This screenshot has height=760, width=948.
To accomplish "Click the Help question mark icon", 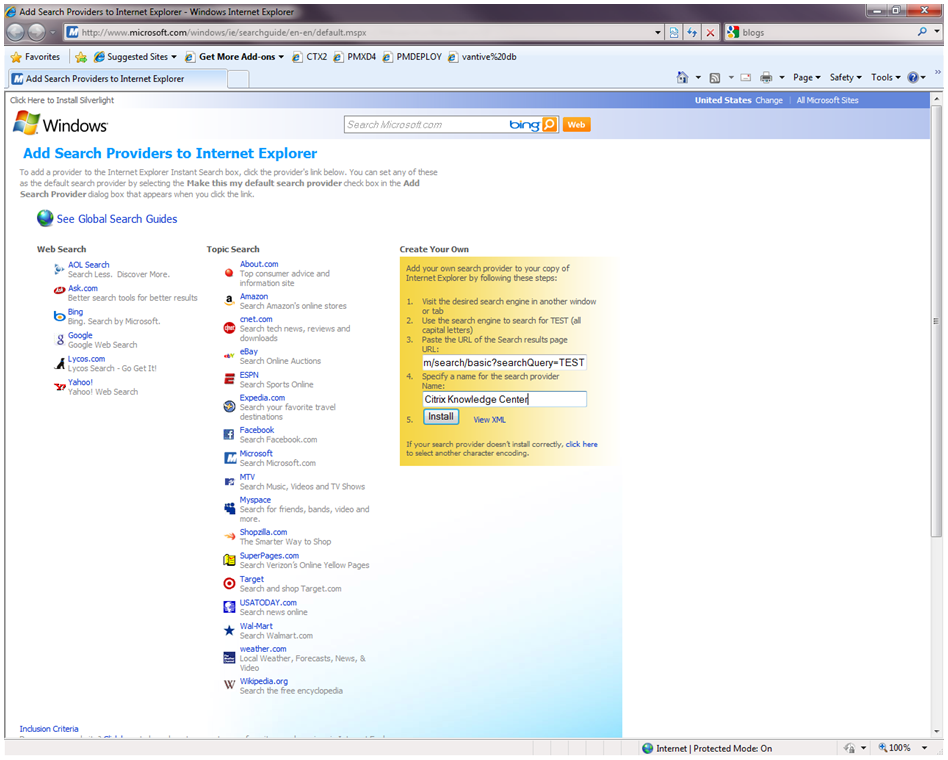I will point(914,78).
